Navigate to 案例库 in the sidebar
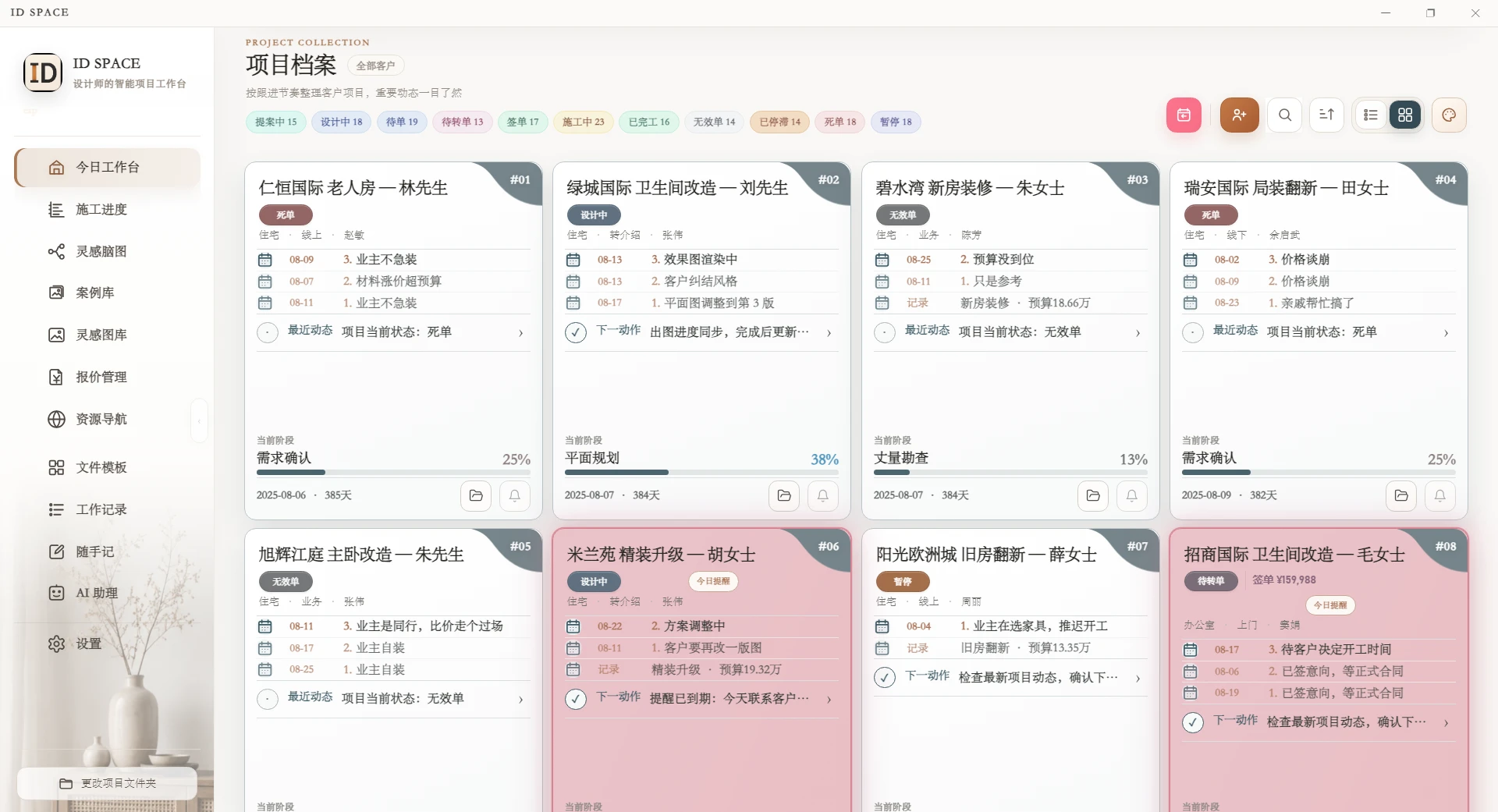1498x812 pixels. pyautogui.click(x=108, y=293)
